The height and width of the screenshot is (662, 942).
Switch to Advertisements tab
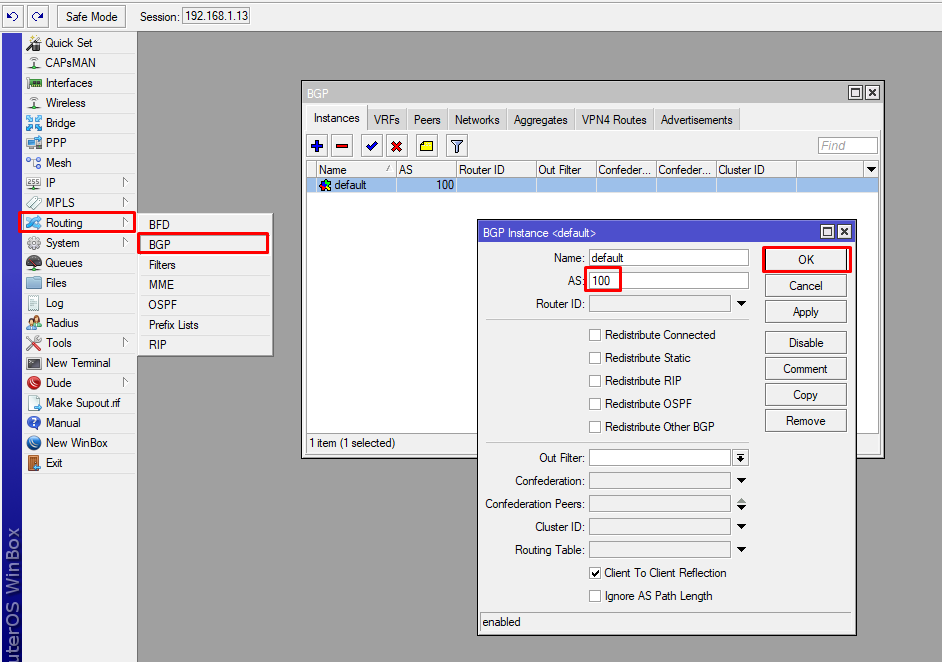[x=697, y=120]
